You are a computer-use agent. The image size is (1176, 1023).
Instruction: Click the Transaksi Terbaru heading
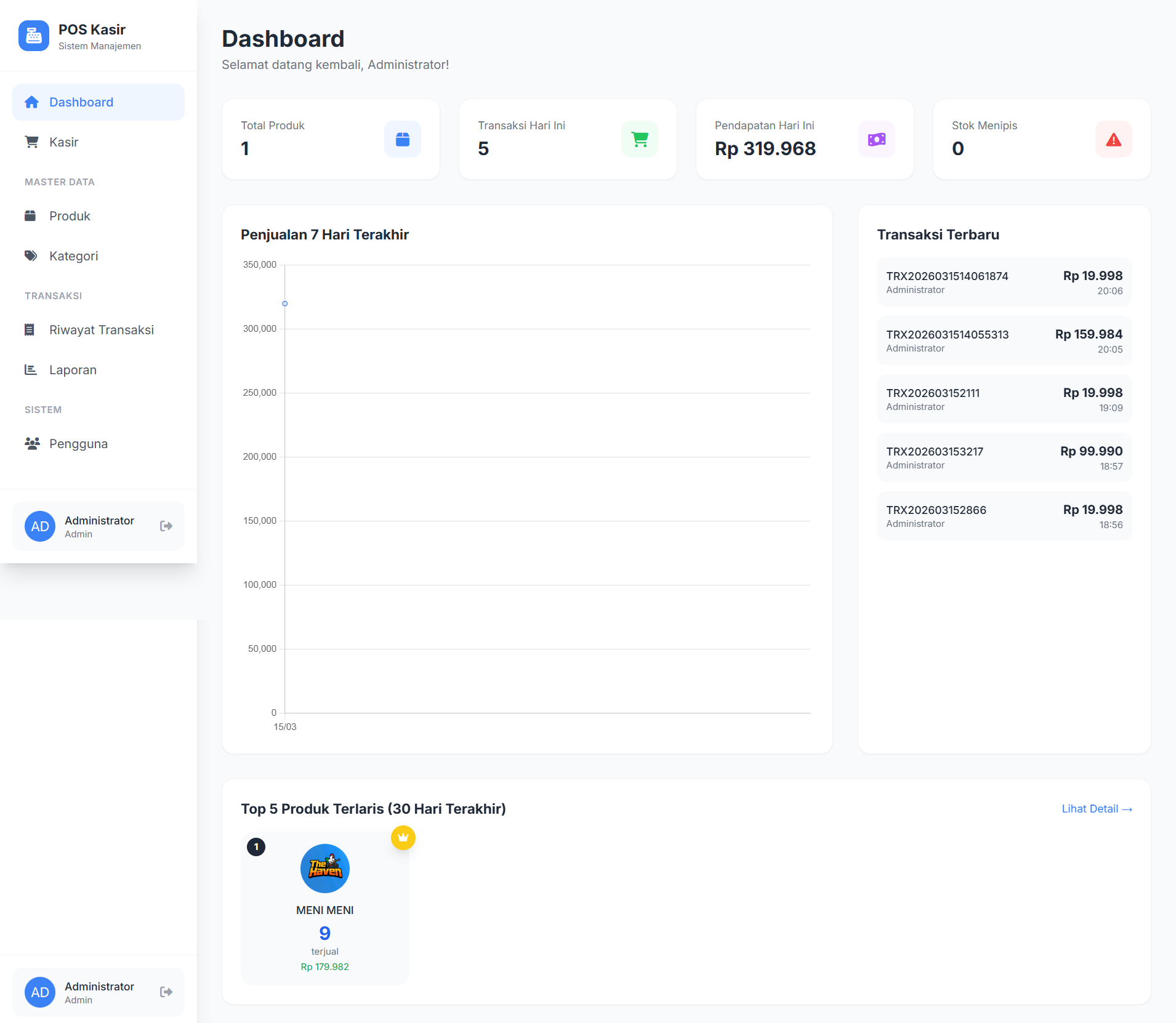[x=938, y=235]
